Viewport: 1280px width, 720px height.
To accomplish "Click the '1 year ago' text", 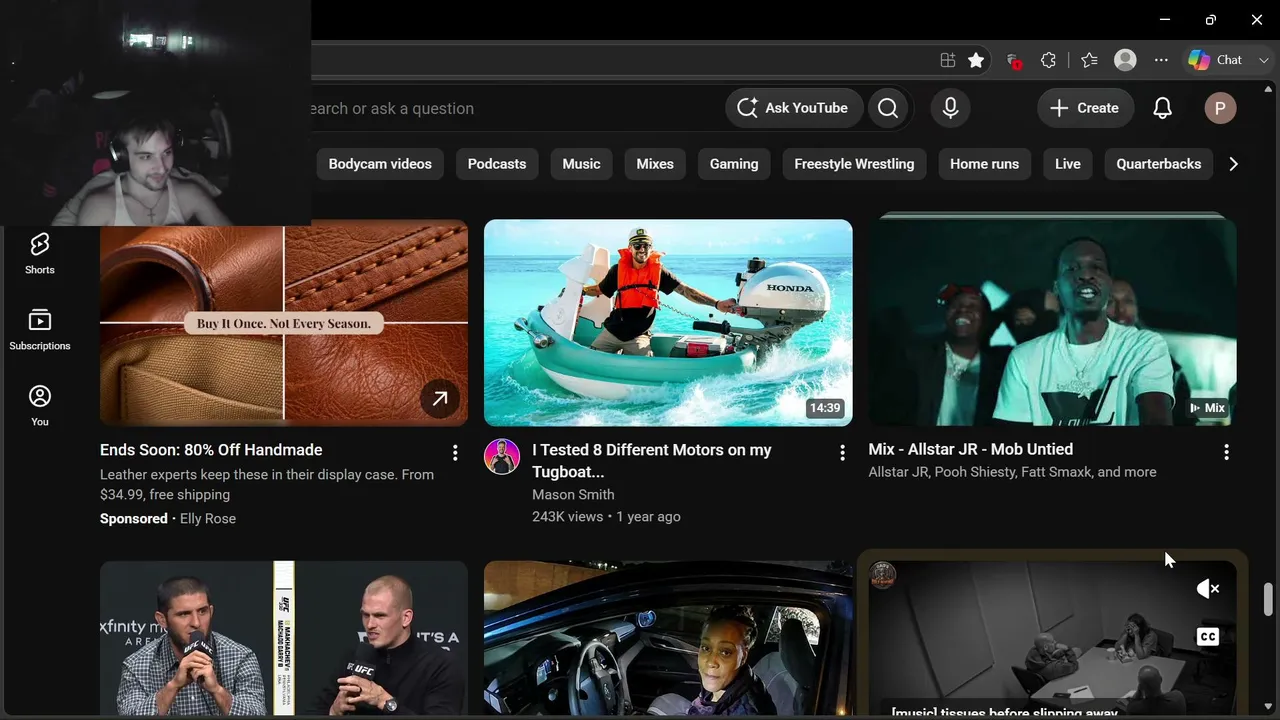I will (648, 517).
